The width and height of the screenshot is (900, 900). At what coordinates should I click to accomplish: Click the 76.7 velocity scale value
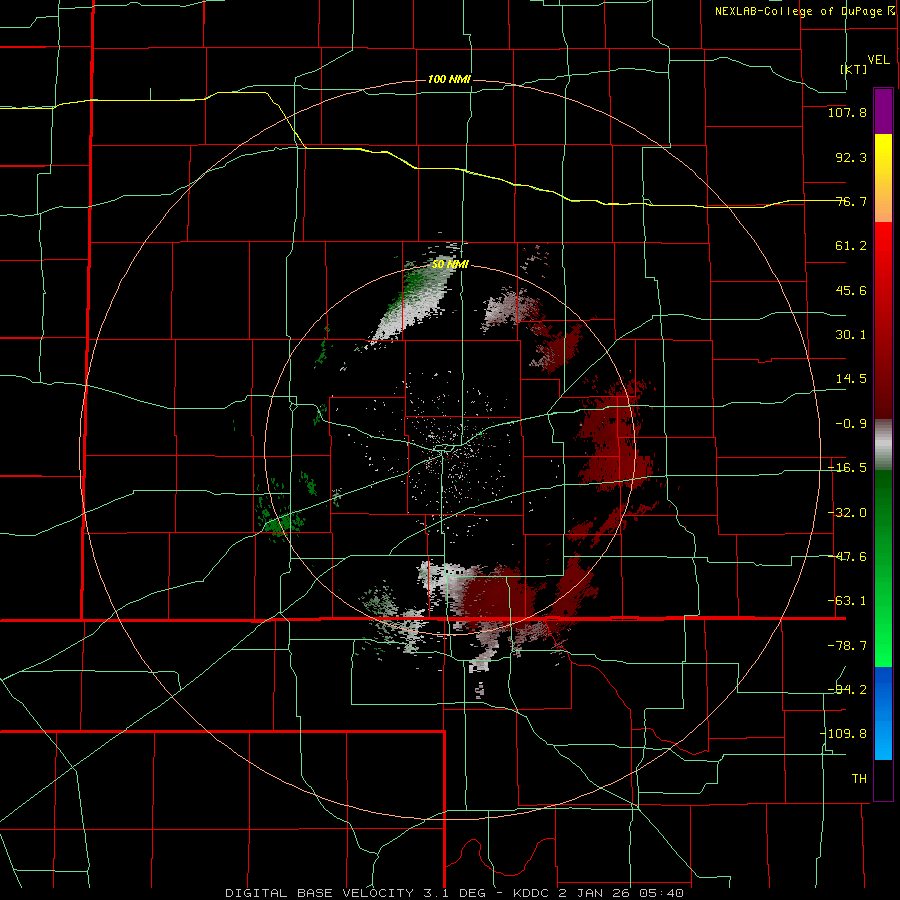click(851, 201)
